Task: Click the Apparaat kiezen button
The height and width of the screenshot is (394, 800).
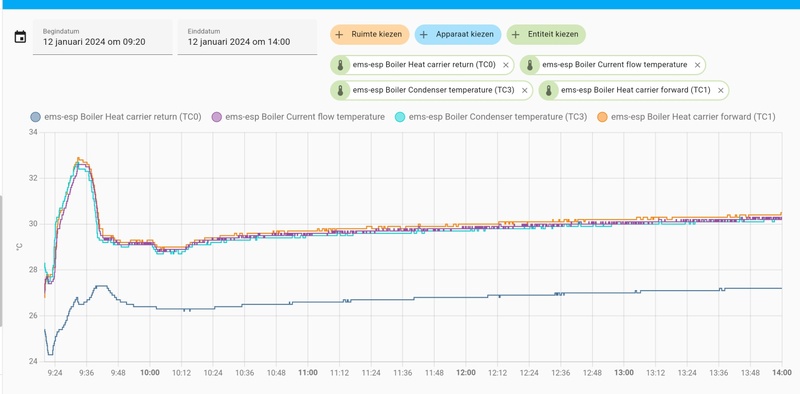Action: point(458,35)
